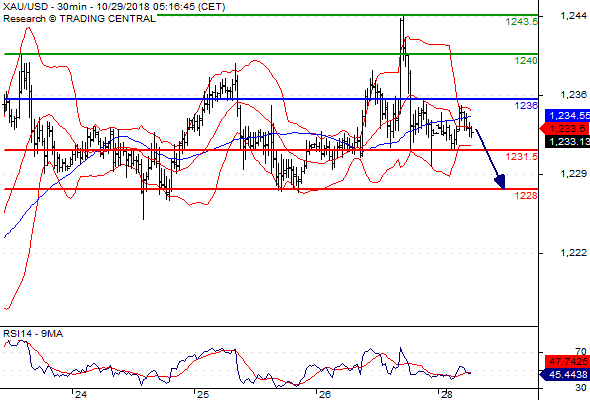Click the blue 1236 pivot label
Screen dimensions: 590x400
point(526,105)
